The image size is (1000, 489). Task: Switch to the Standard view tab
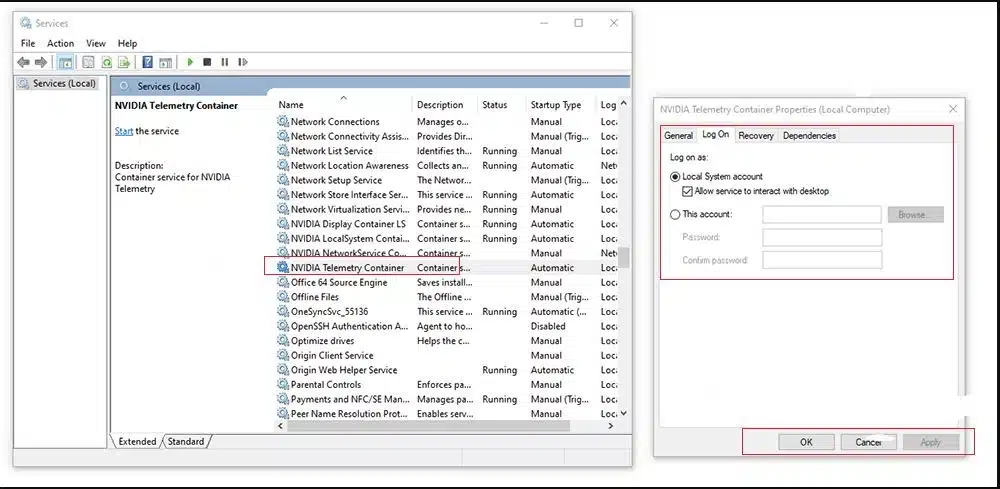pos(186,441)
